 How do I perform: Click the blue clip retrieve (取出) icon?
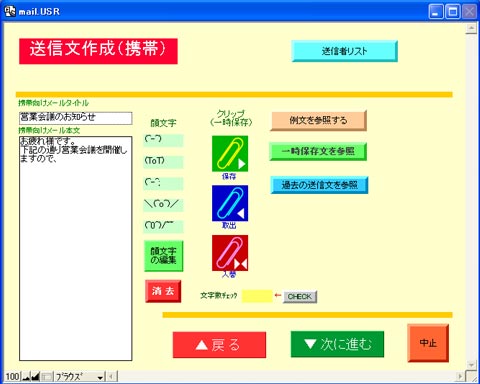[230, 203]
